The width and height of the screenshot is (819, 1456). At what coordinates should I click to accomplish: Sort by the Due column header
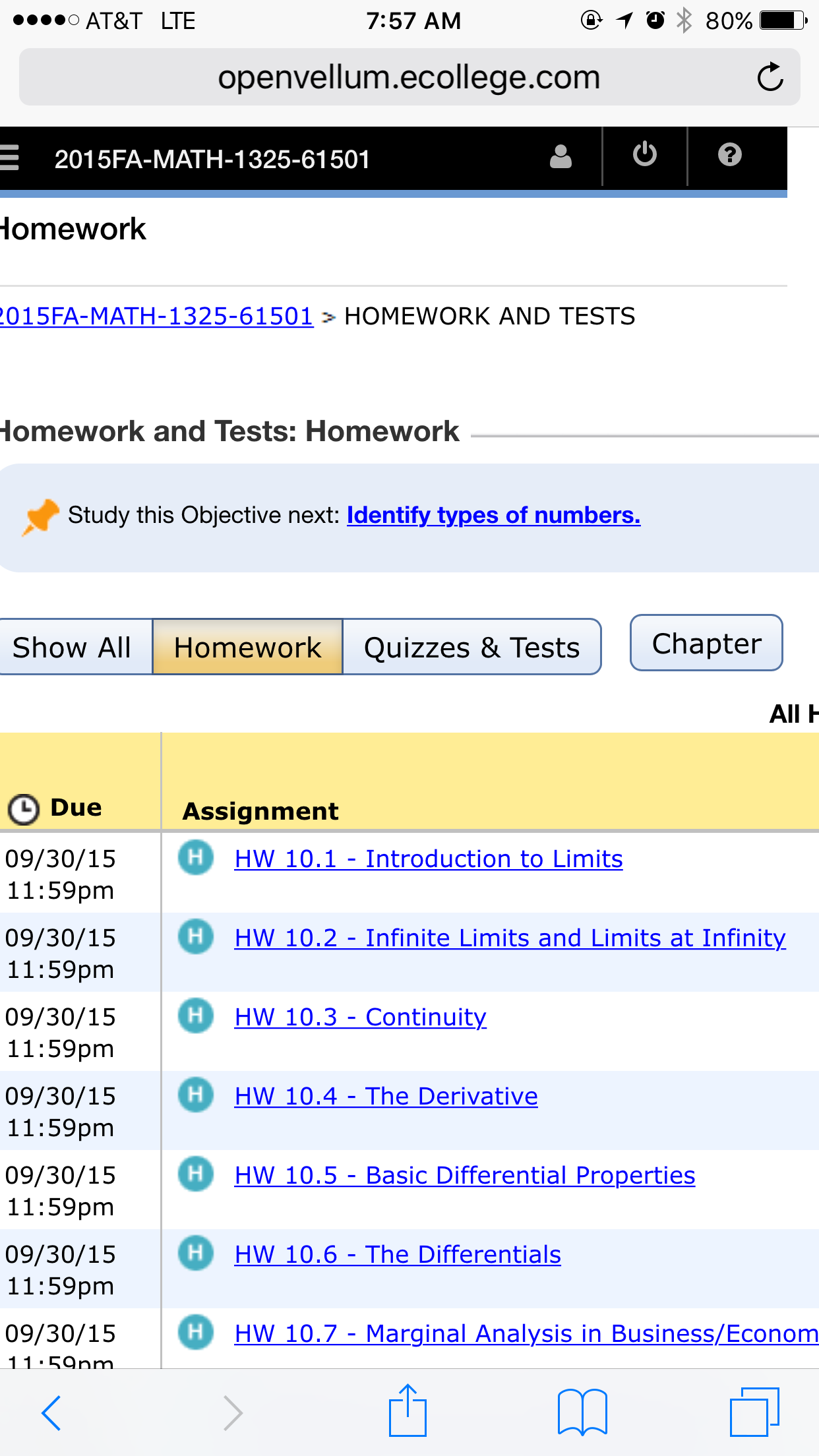76,807
